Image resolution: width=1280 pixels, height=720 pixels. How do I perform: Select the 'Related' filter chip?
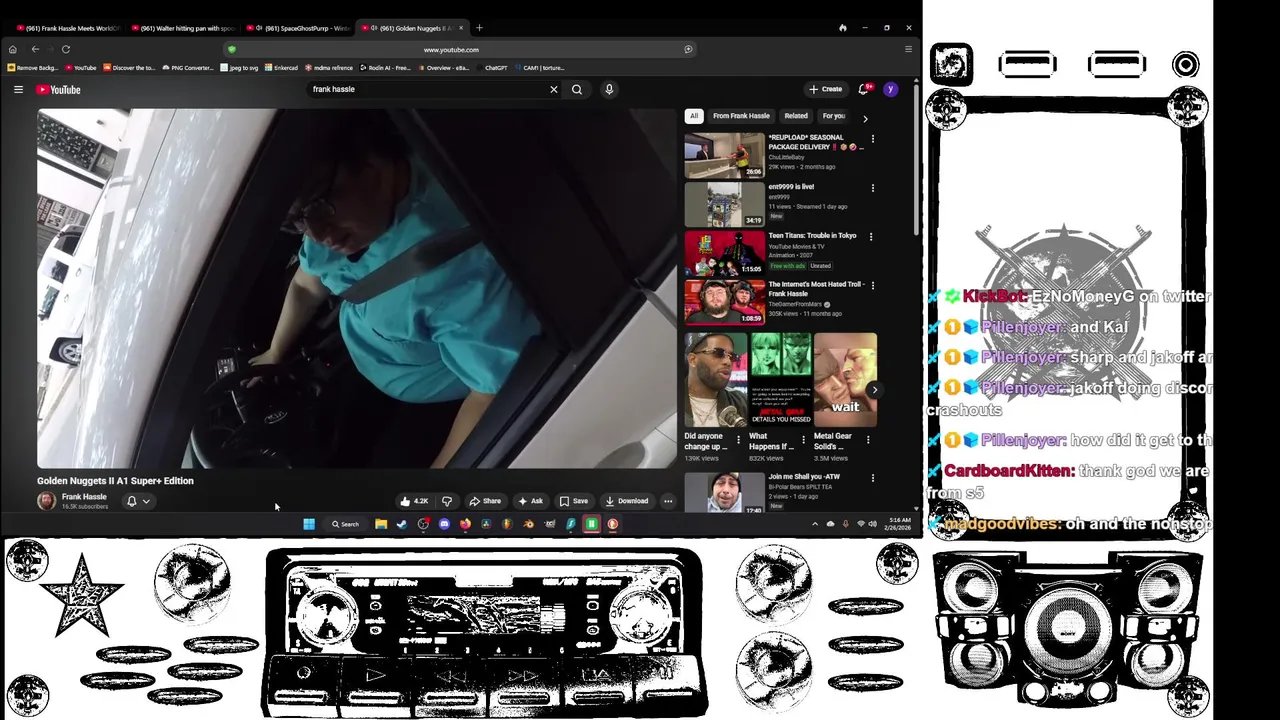click(x=796, y=116)
